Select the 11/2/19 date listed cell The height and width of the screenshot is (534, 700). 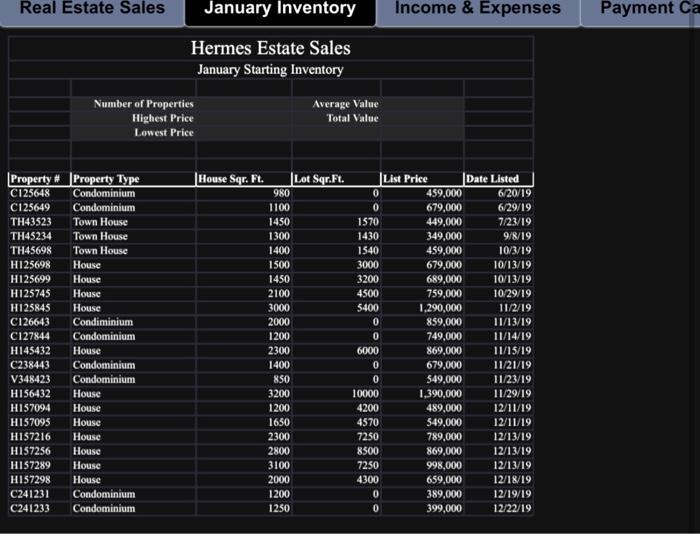(x=499, y=308)
